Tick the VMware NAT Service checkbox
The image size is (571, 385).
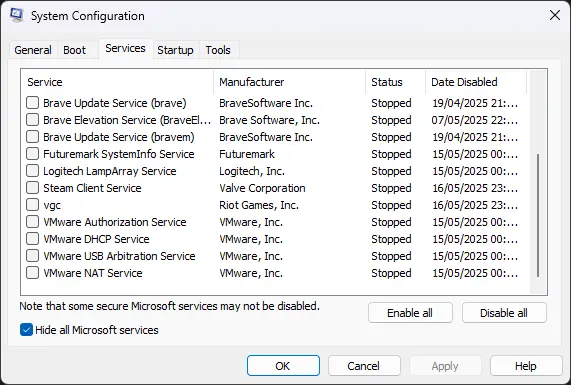(32, 273)
